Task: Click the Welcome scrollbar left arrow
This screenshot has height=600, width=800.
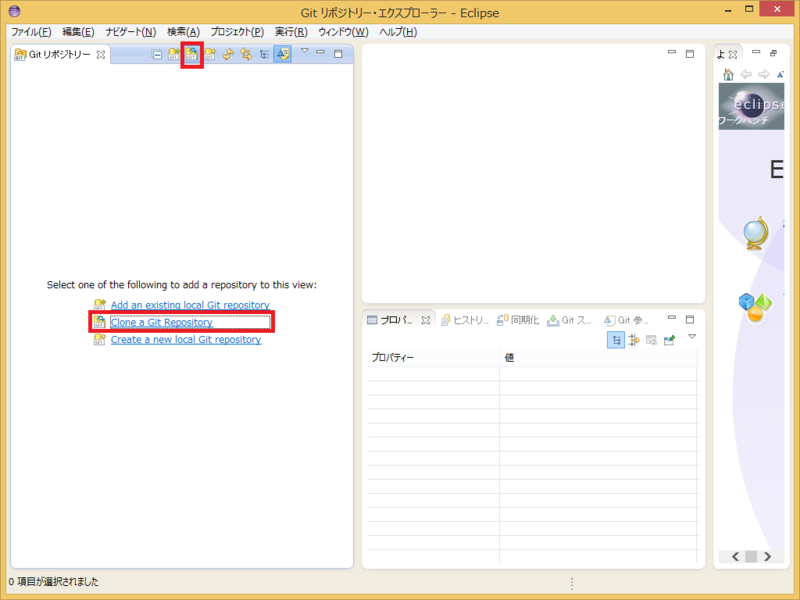Action: click(x=735, y=557)
